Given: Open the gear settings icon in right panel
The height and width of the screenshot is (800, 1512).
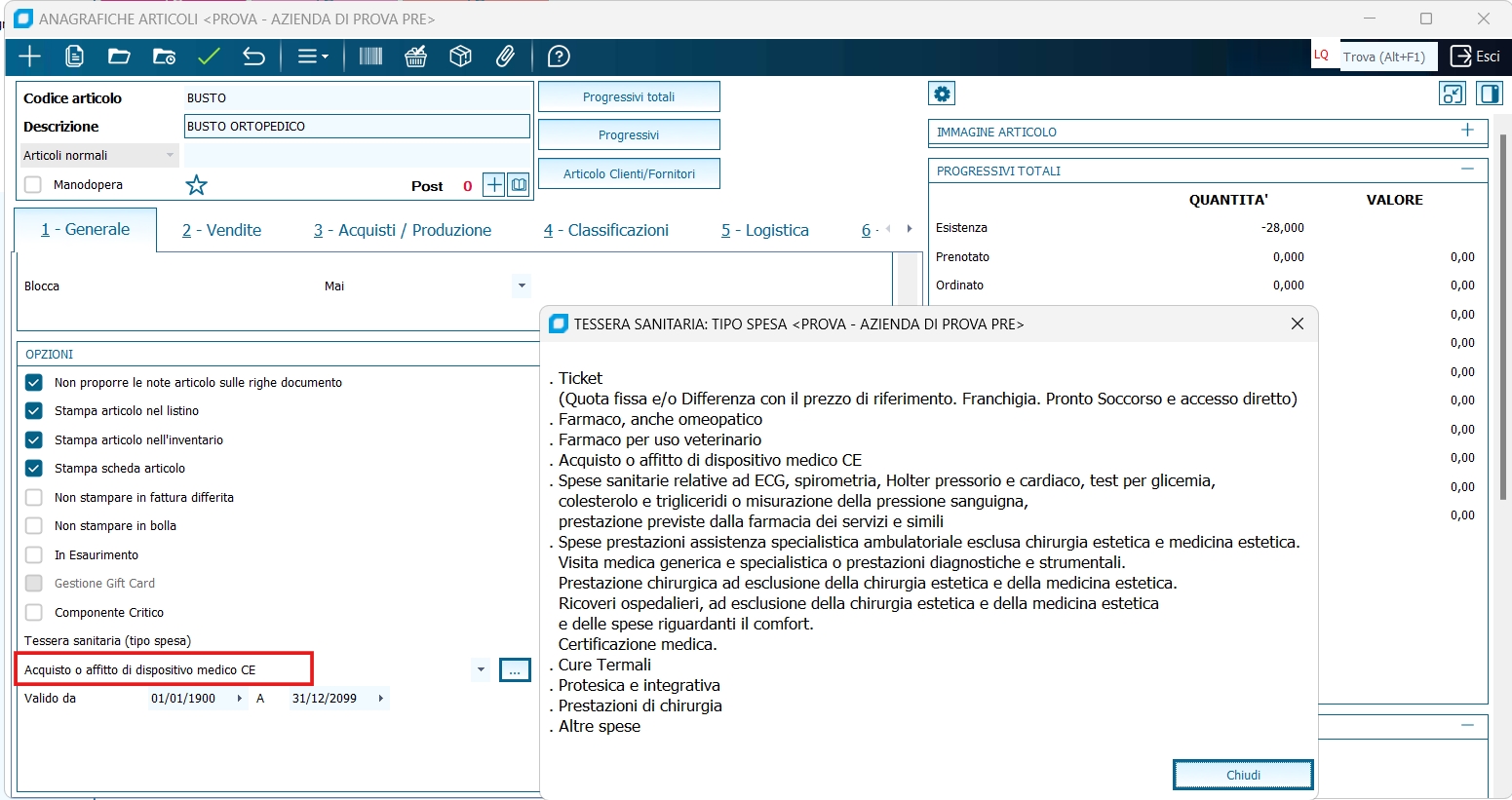Looking at the screenshot, I should pyautogui.click(x=942, y=94).
